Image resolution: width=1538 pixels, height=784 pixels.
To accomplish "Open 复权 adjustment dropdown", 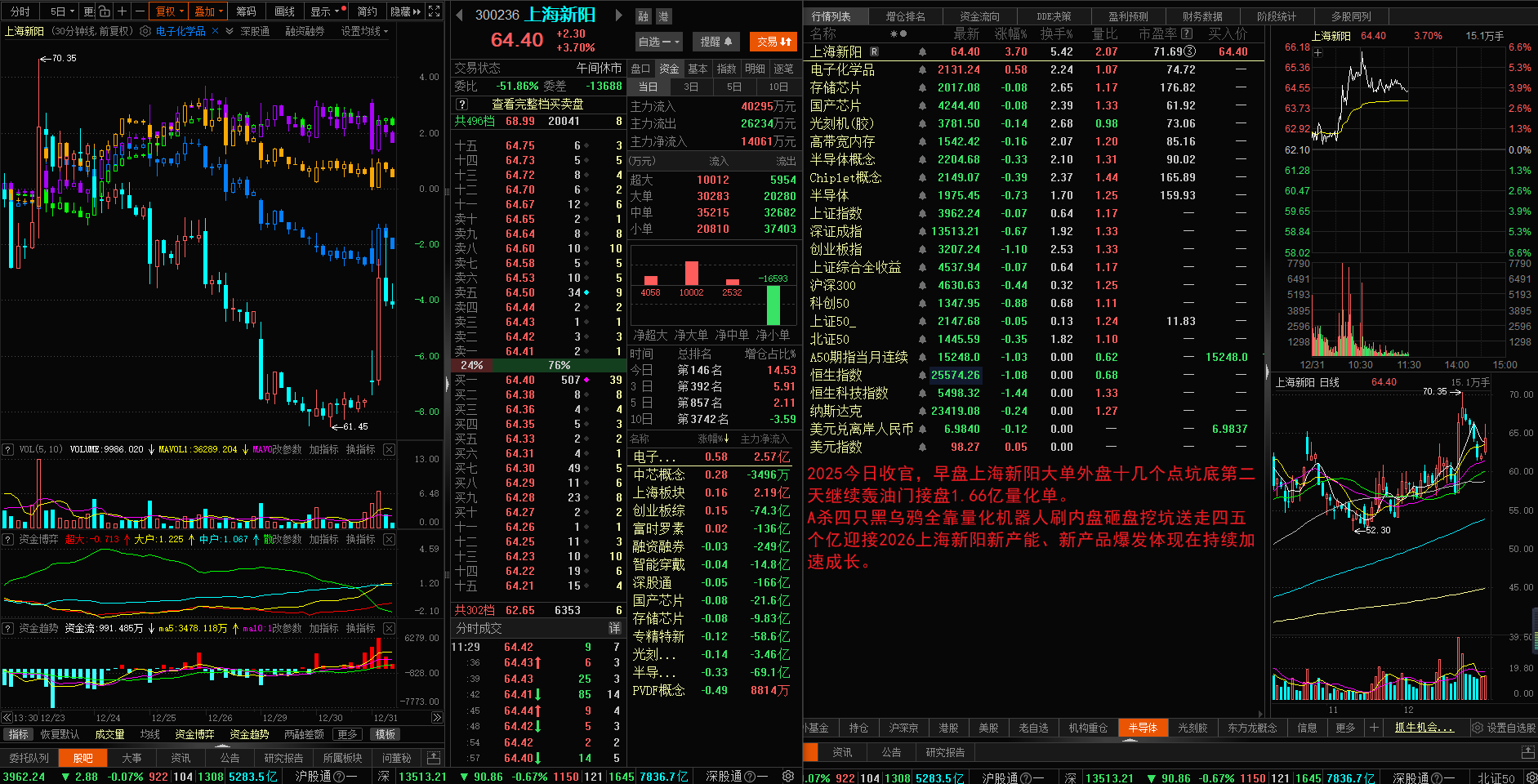I will coord(170,11).
